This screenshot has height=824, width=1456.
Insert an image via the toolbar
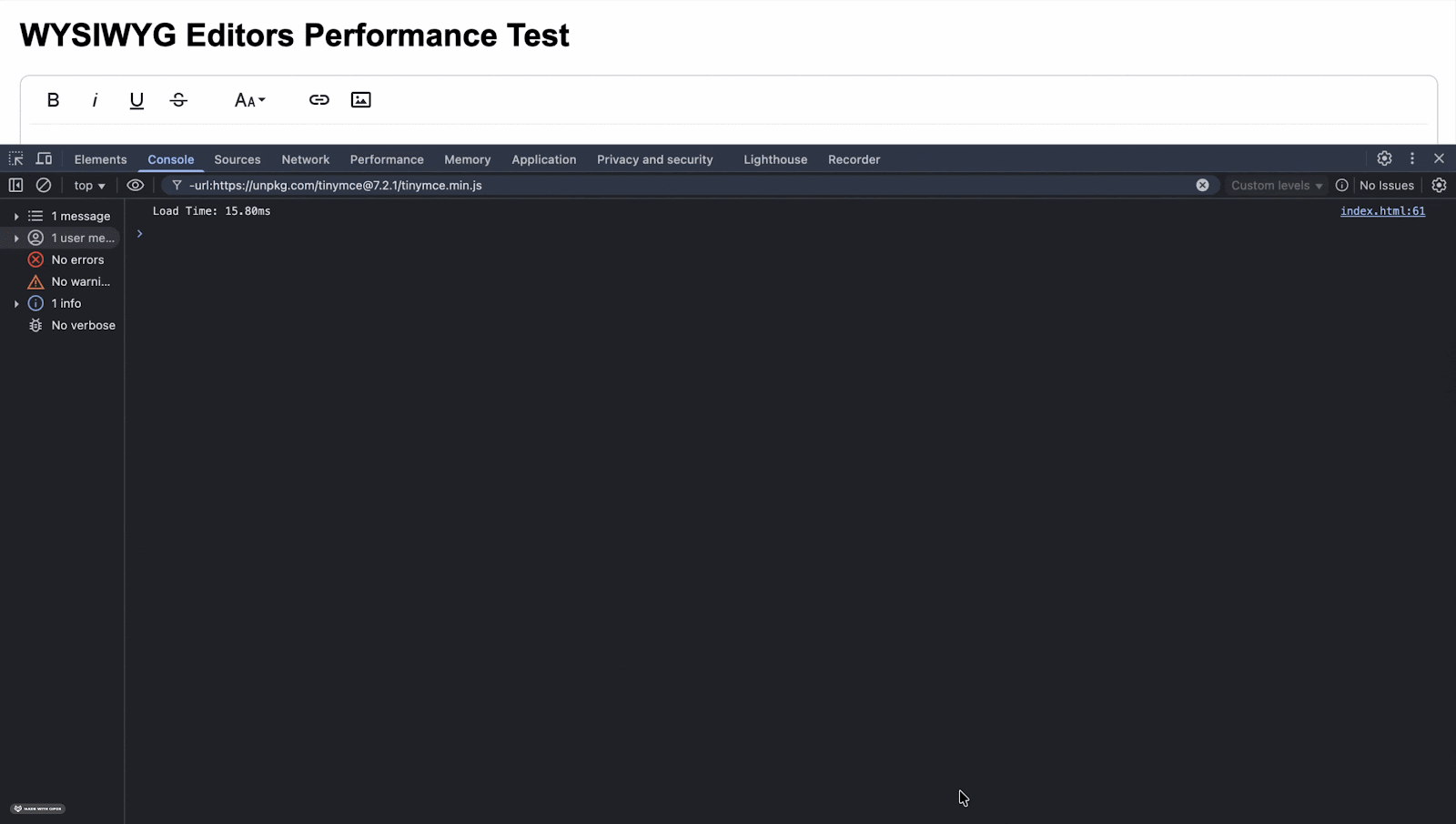click(360, 100)
